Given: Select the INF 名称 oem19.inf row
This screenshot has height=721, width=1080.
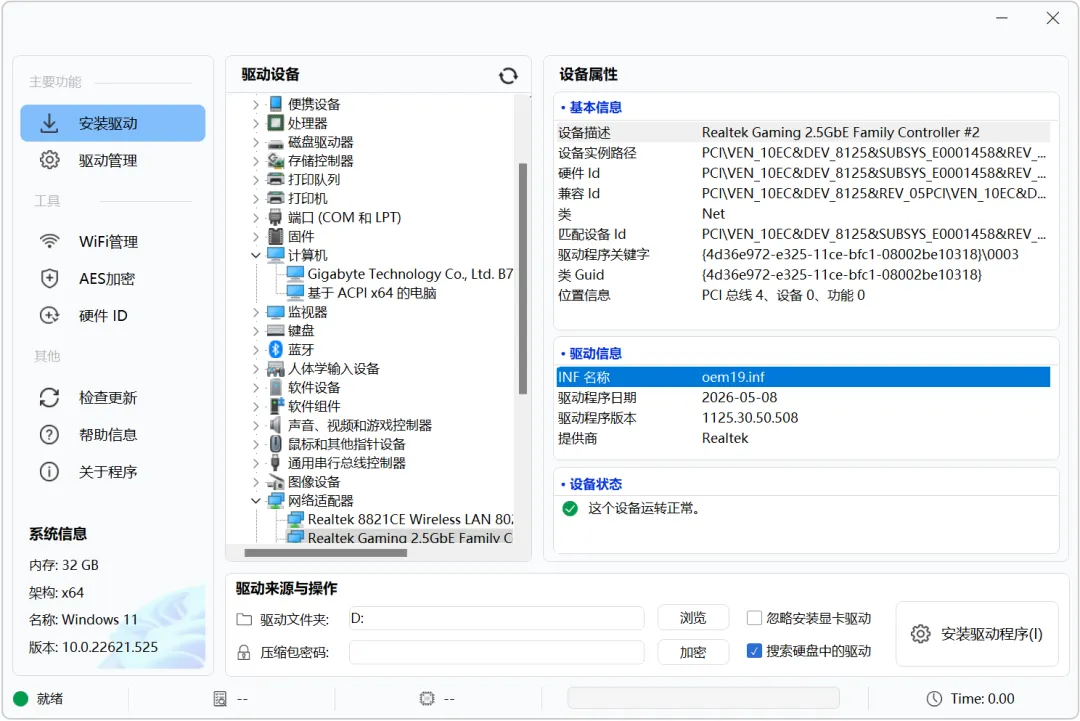Looking at the screenshot, I should pyautogui.click(x=803, y=377).
